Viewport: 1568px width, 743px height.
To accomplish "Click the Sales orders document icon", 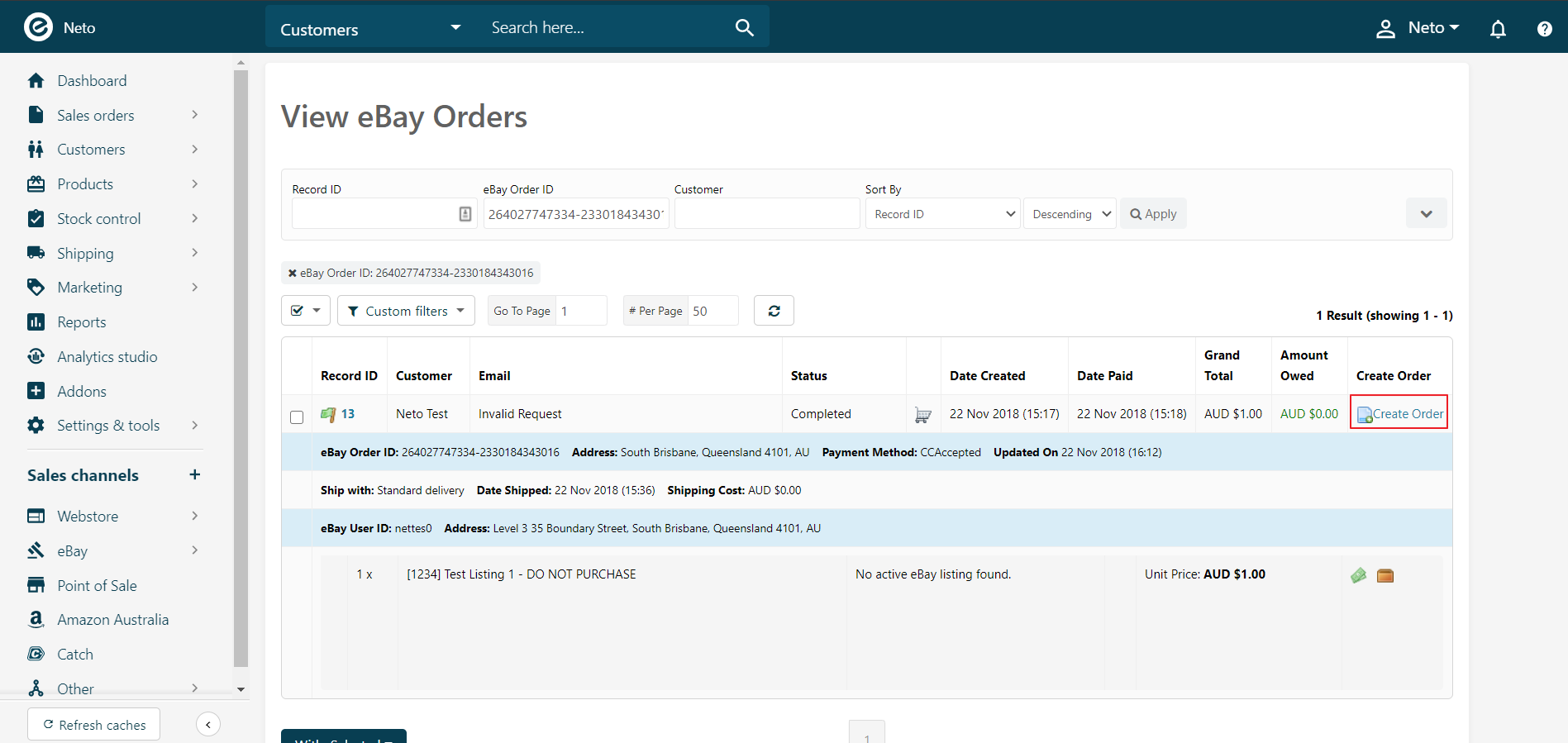I will click(36, 115).
